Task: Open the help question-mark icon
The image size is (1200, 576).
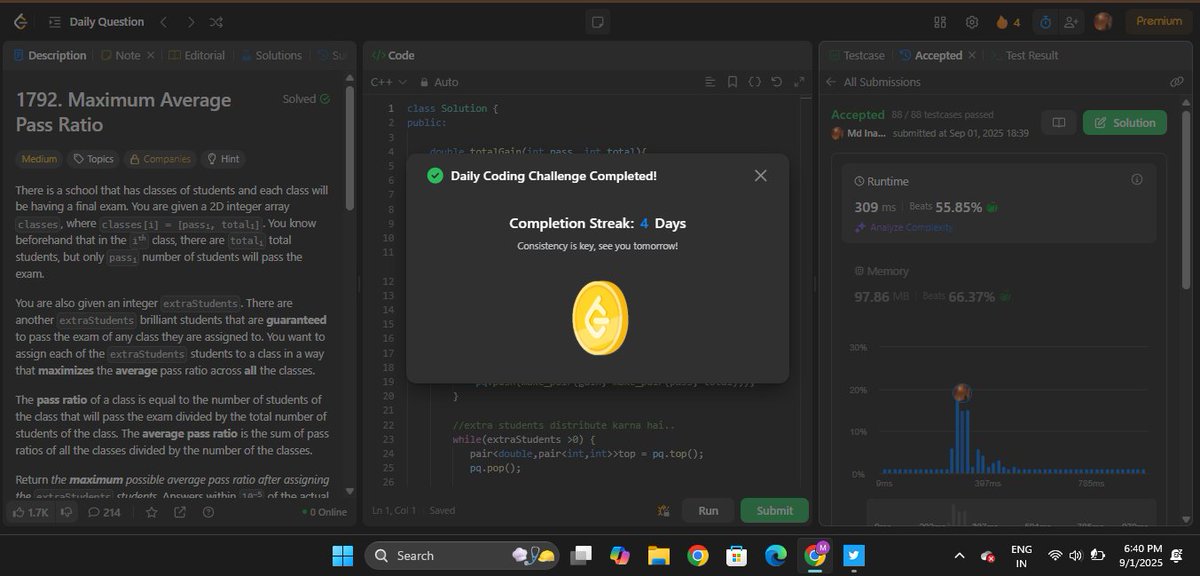Action: [x=207, y=512]
